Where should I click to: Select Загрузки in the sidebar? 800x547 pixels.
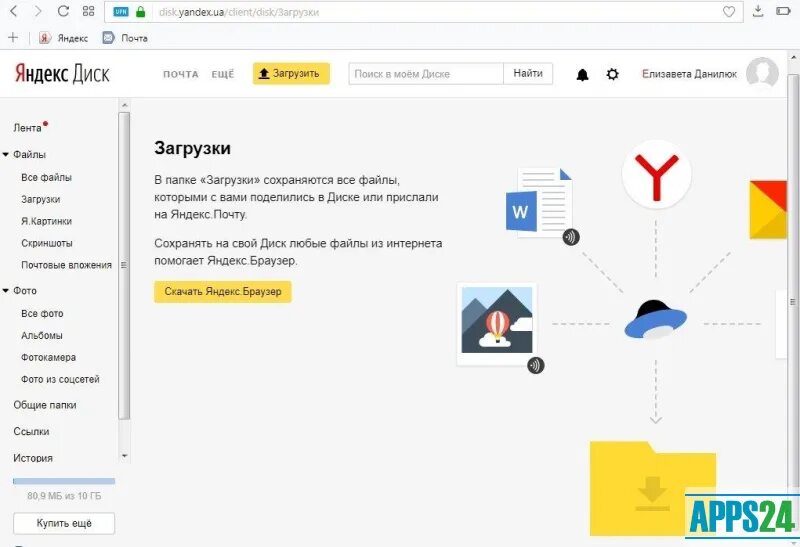tap(41, 200)
